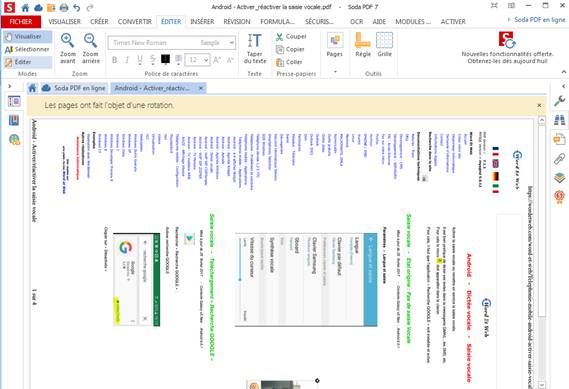Image resolution: width=569 pixels, height=389 pixels.
Task: Open the paperclip attachments panel
Action: click(559, 159)
